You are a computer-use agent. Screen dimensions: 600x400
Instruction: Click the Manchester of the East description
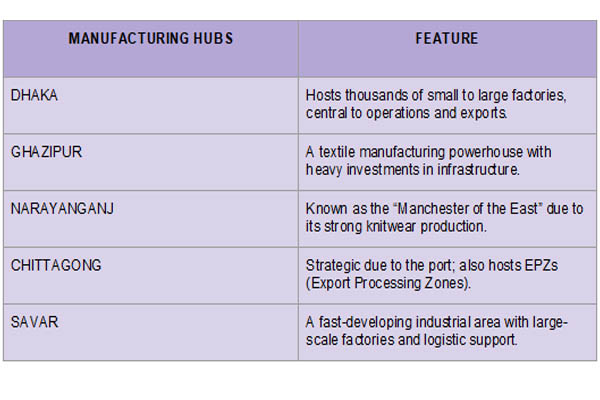click(x=444, y=217)
